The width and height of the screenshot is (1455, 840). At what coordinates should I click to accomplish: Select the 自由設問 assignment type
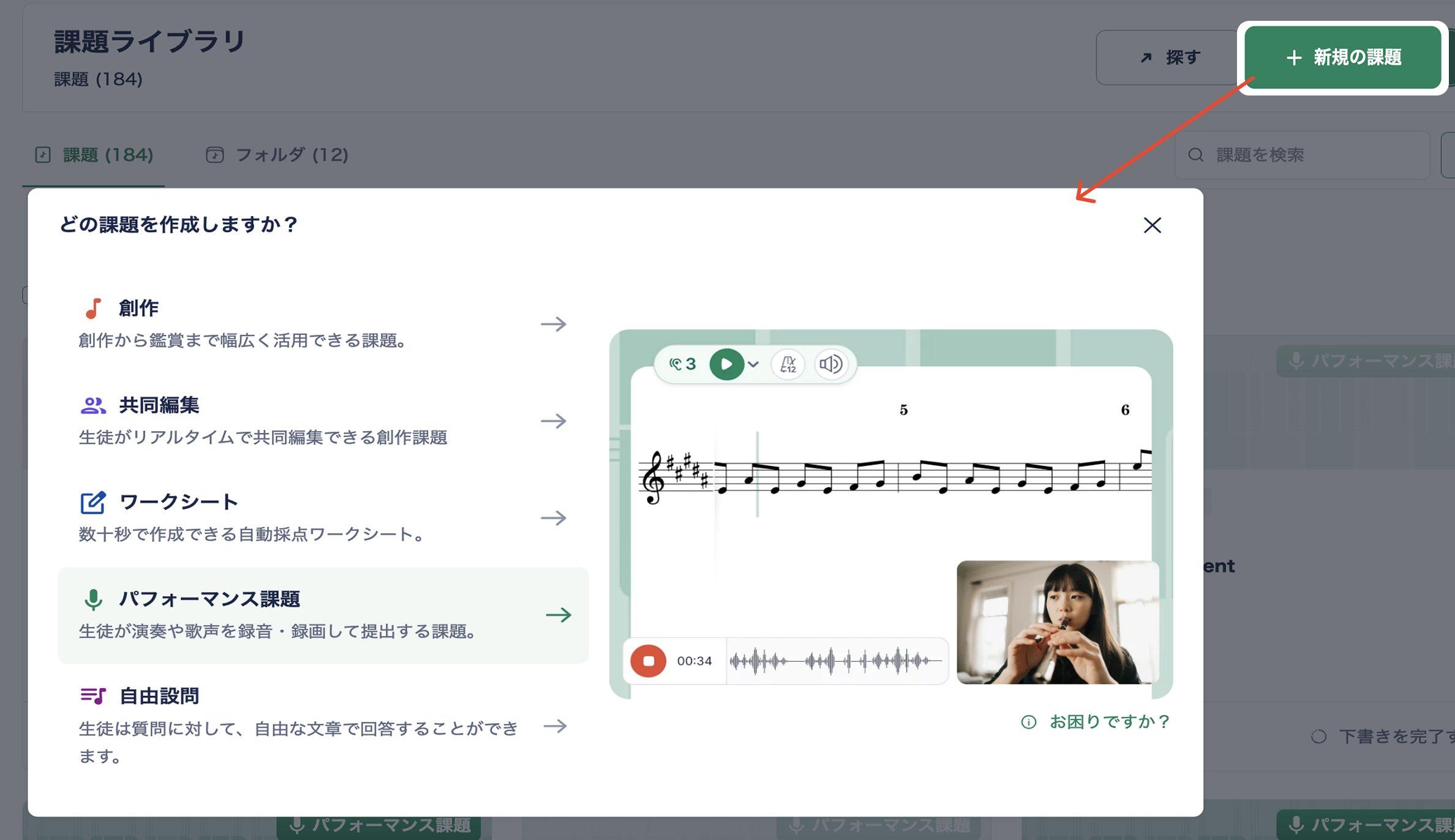tap(323, 726)
